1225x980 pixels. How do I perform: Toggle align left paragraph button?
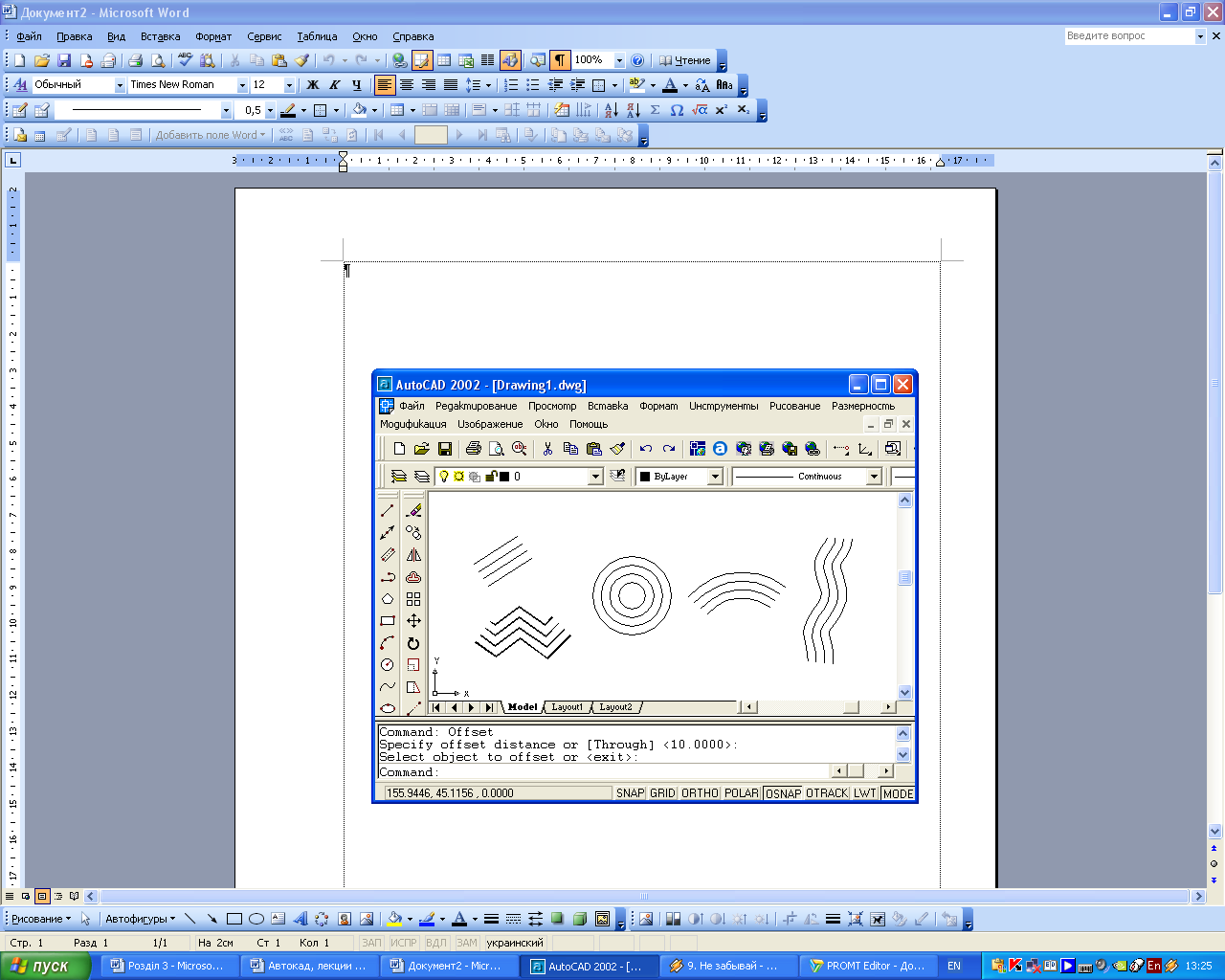384,85
